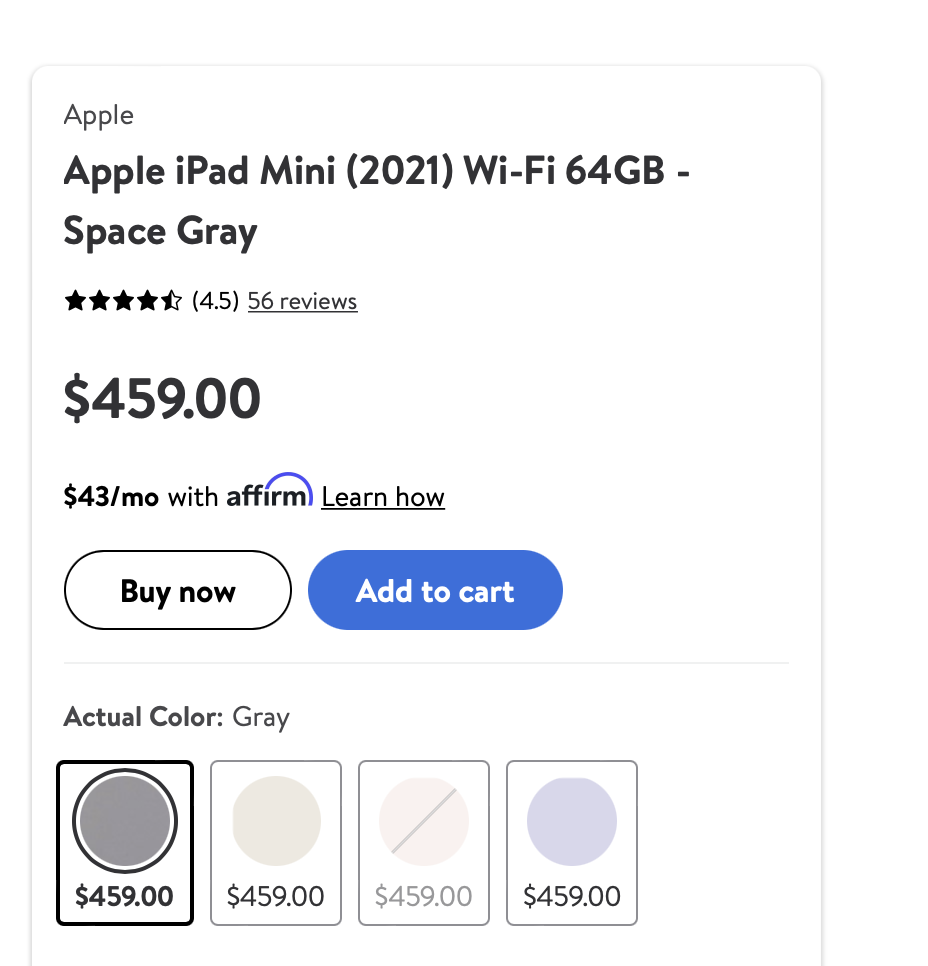Click the Actual Color label
The height and width of the screenshot is (966, 928).
pos(143,717)
